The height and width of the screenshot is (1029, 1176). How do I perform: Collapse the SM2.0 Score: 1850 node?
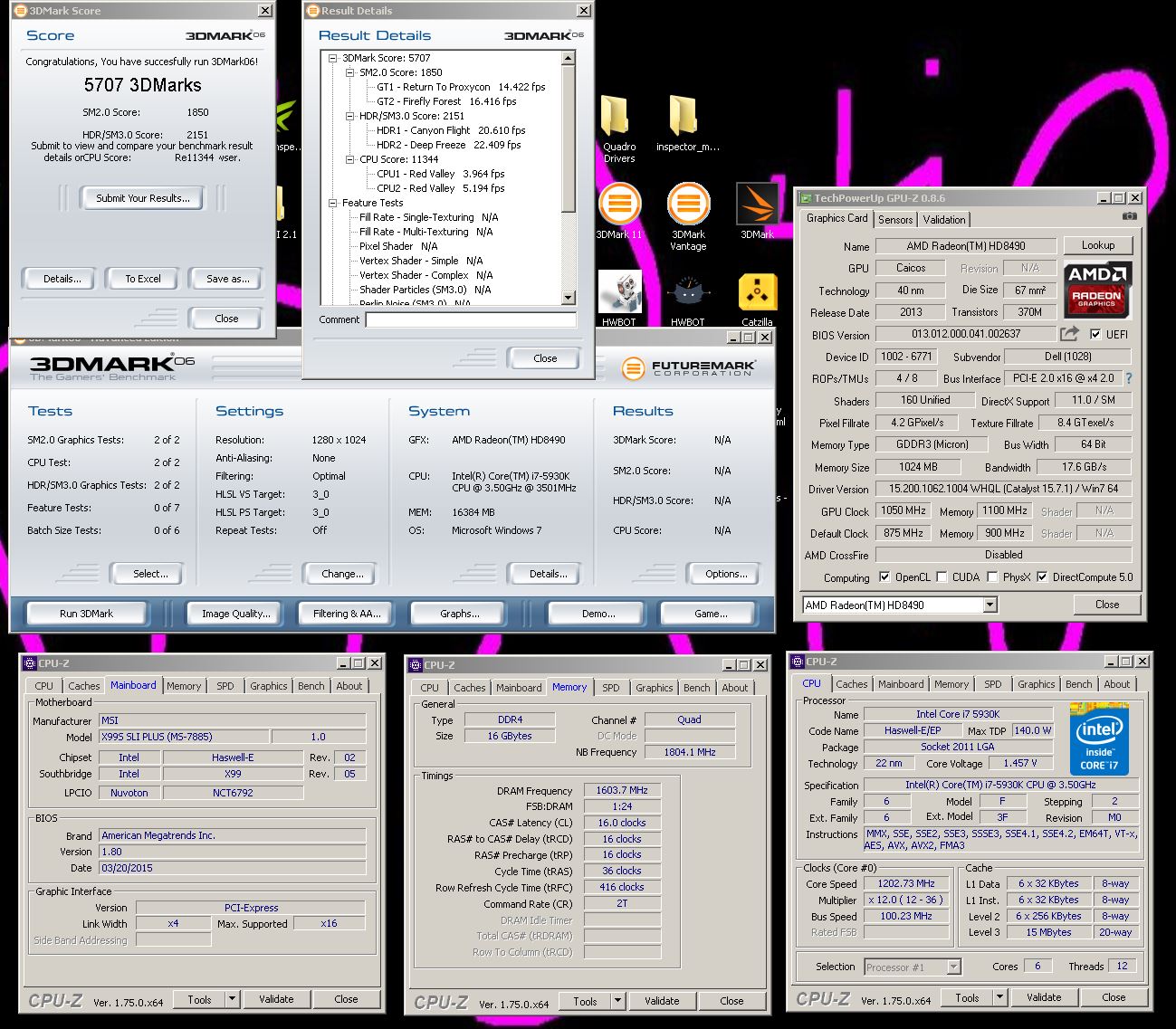point(349,72)
